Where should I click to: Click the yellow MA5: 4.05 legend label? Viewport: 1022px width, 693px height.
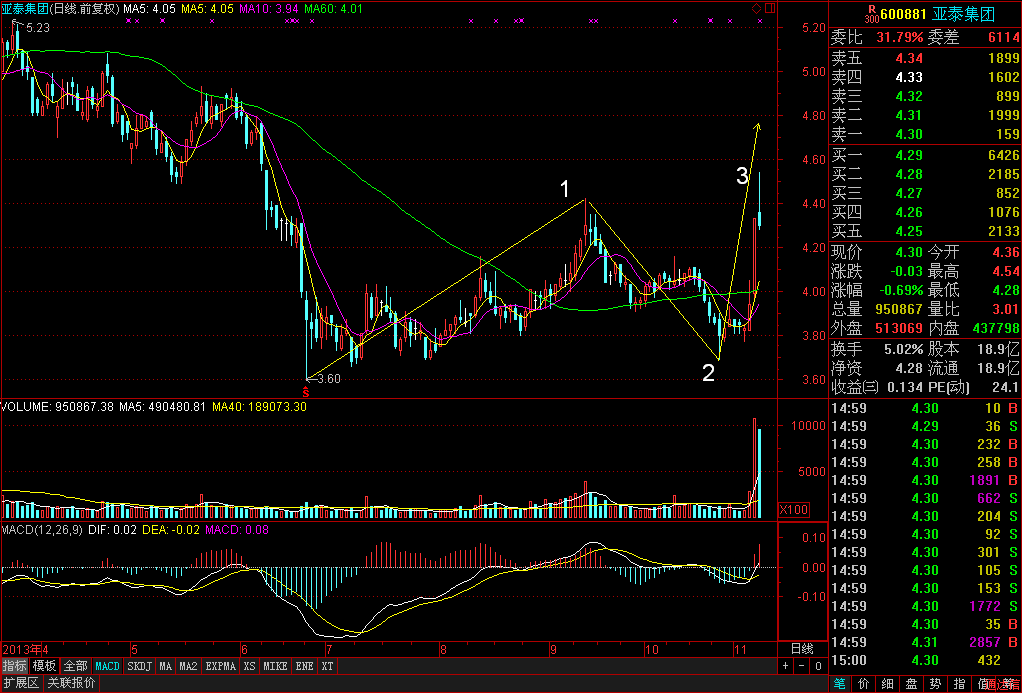point(207,9)
